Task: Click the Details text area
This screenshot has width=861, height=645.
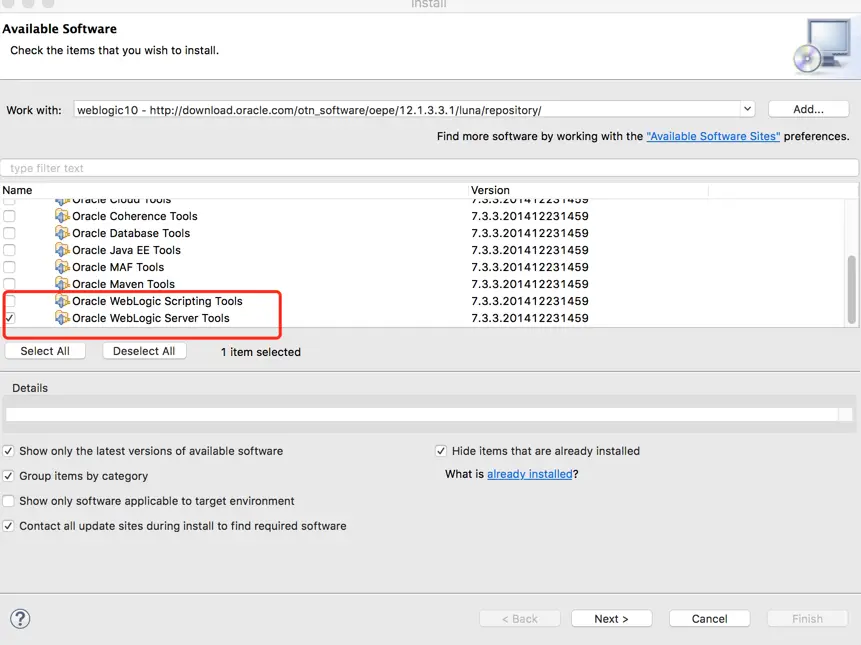Action: [422, 414]
